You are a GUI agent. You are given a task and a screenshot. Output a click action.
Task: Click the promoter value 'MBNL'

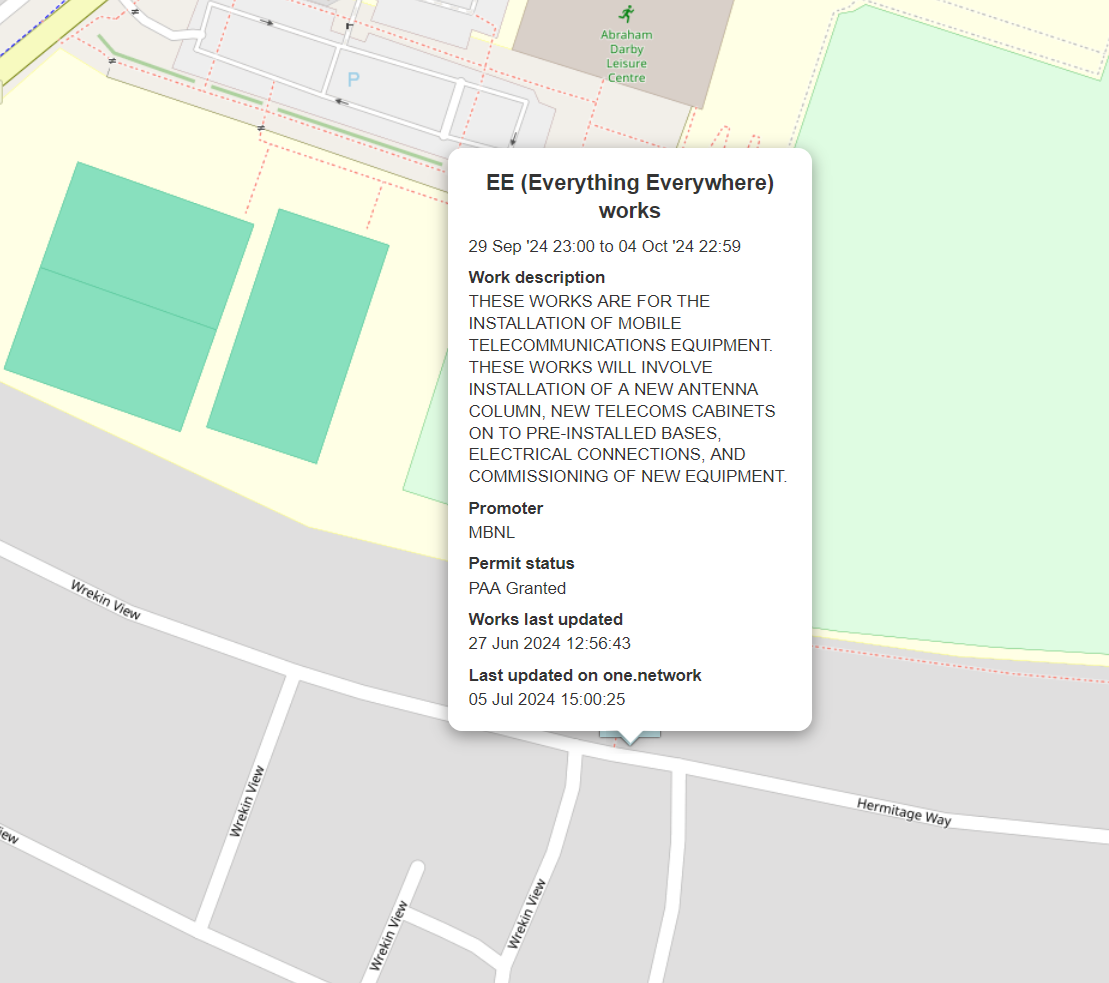[492, 533]
